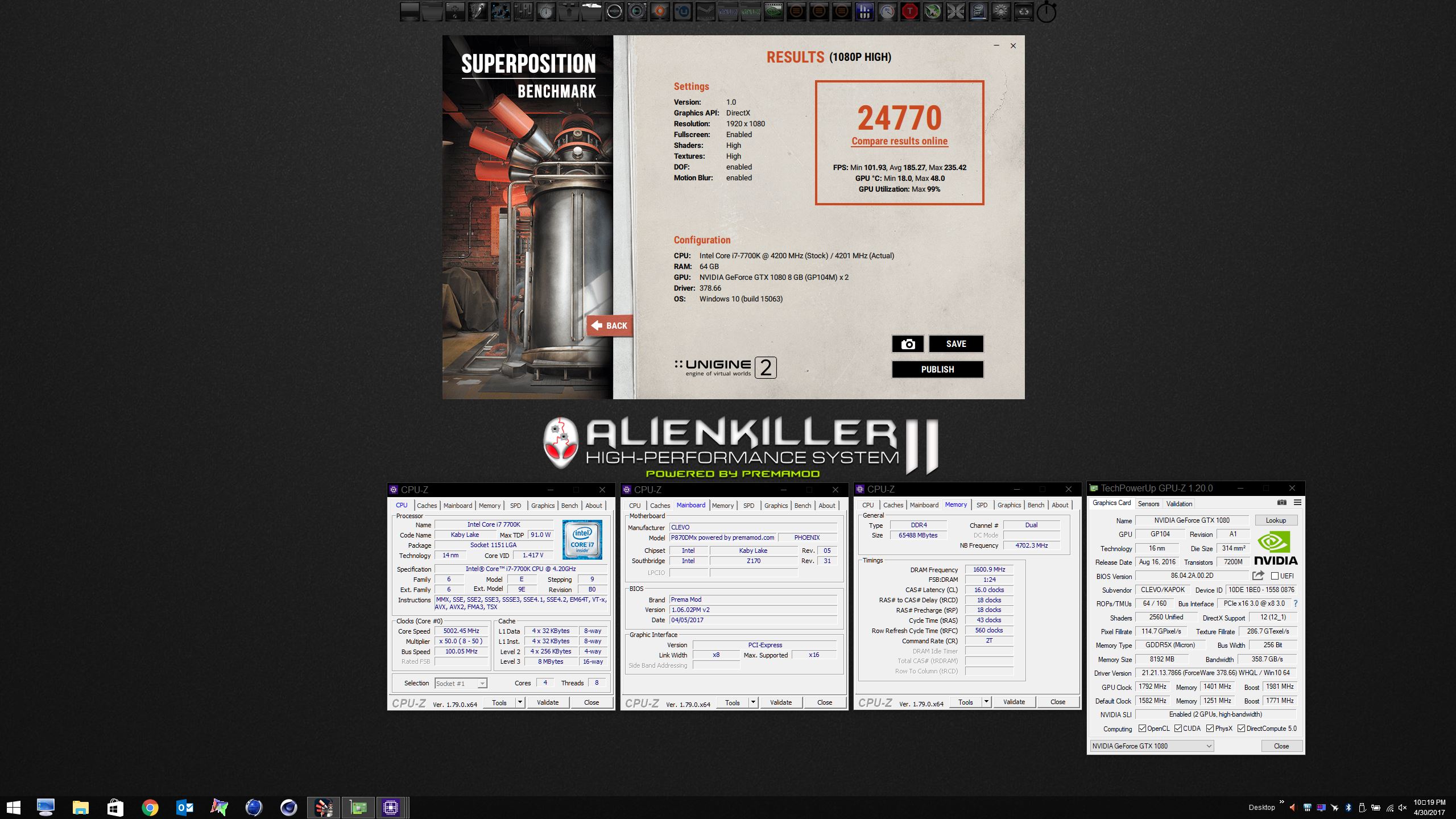Click Compare results online link

pyautogui.click(x=899, y=141)
